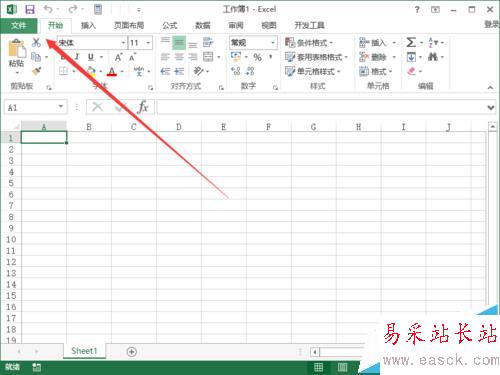Increase indent
This screenshot has width=500, height=375.
coord(179,71)
